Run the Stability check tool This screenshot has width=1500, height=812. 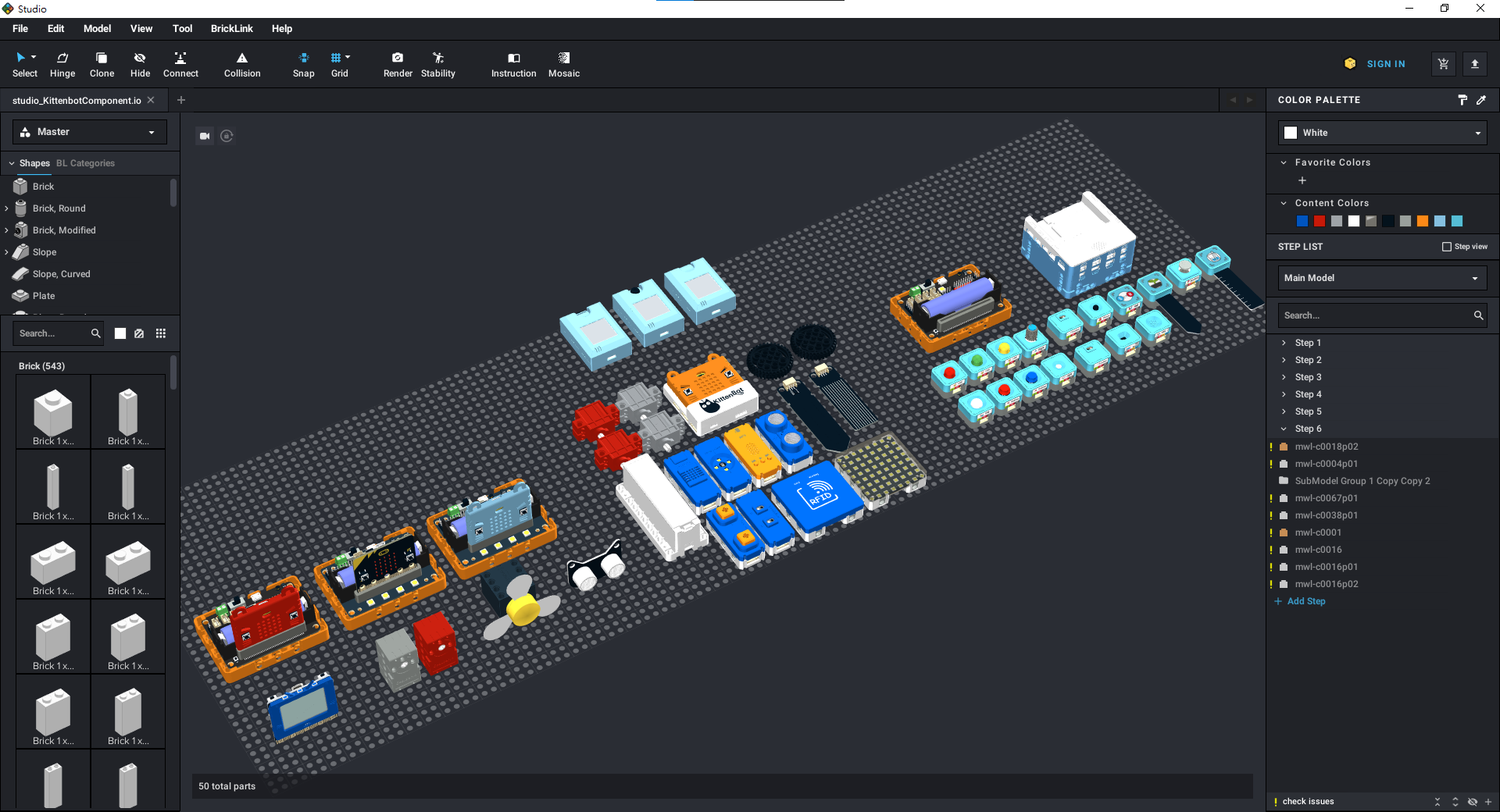point(437,64)
